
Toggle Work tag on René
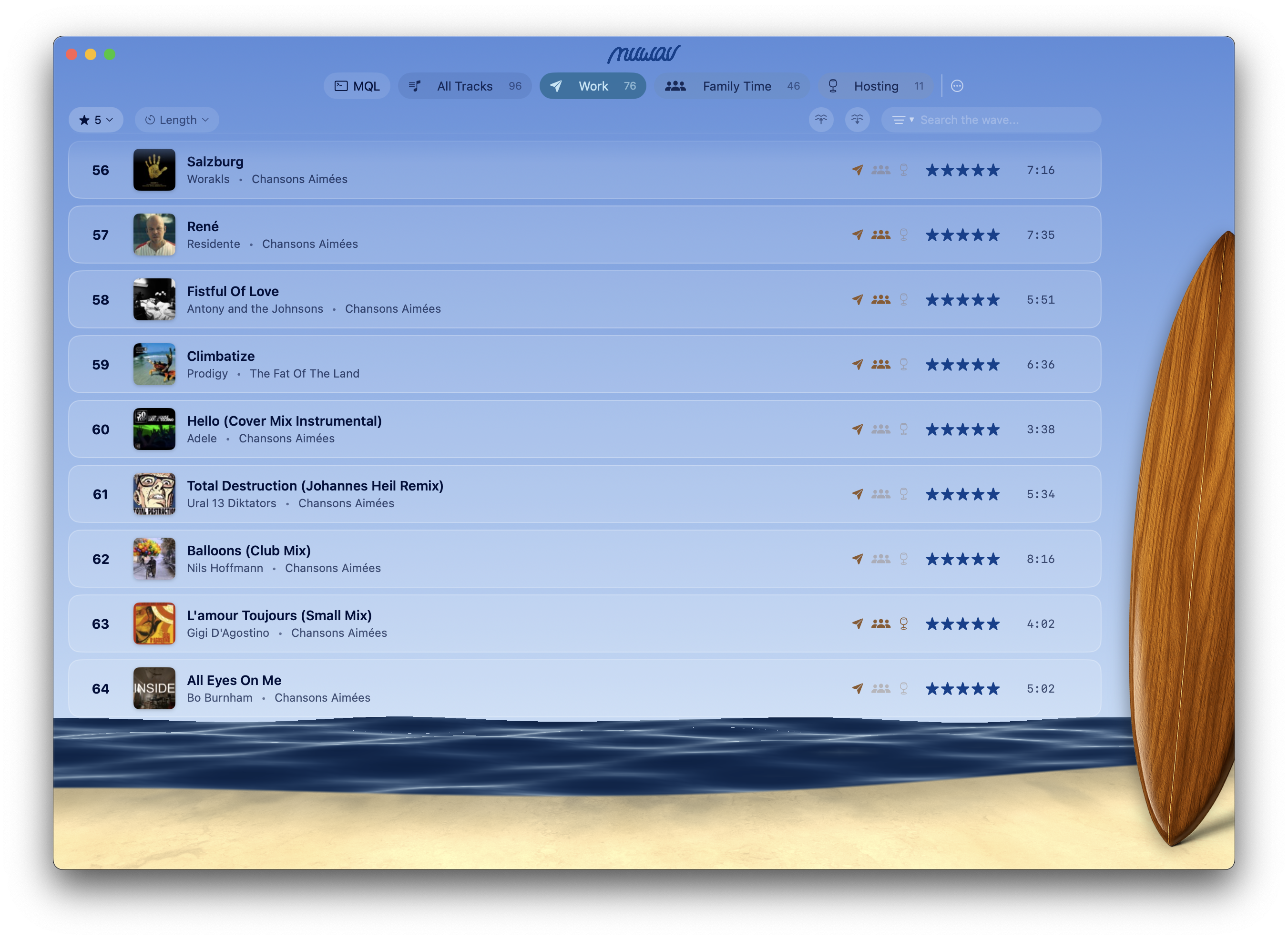pyautogui.click(x=858, y=235)
